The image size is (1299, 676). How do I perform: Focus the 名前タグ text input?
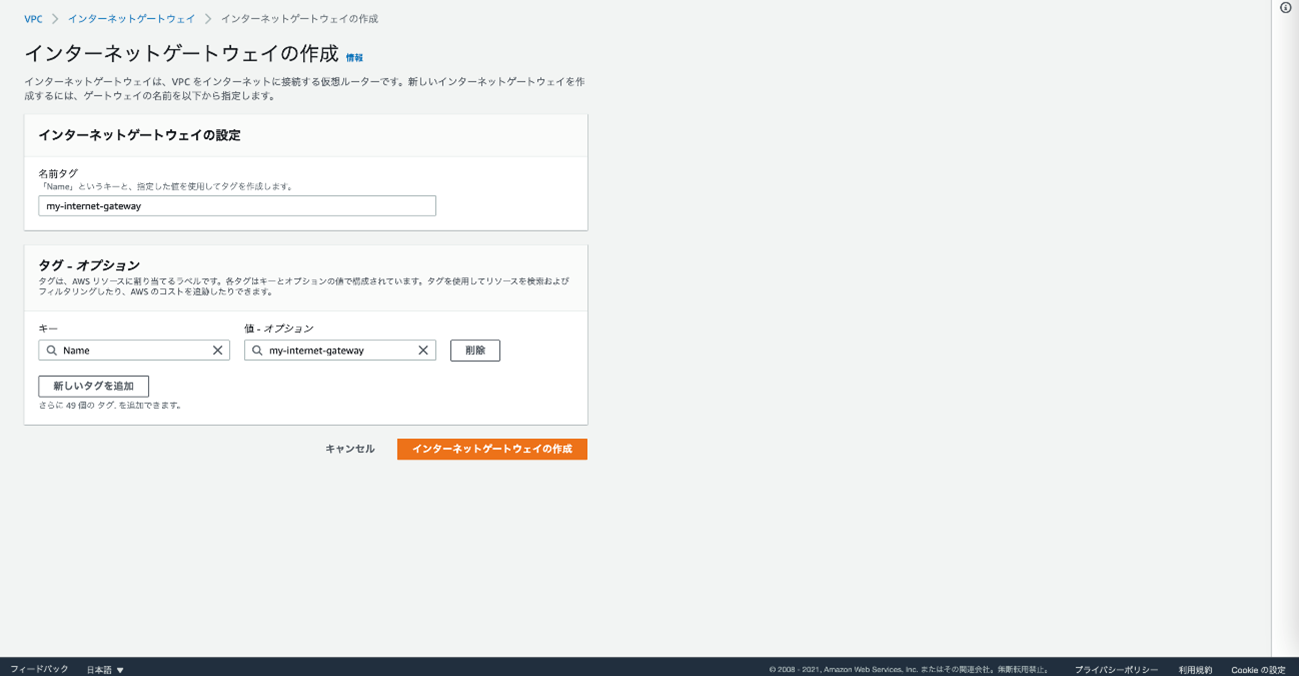click(x=236, y=206)
